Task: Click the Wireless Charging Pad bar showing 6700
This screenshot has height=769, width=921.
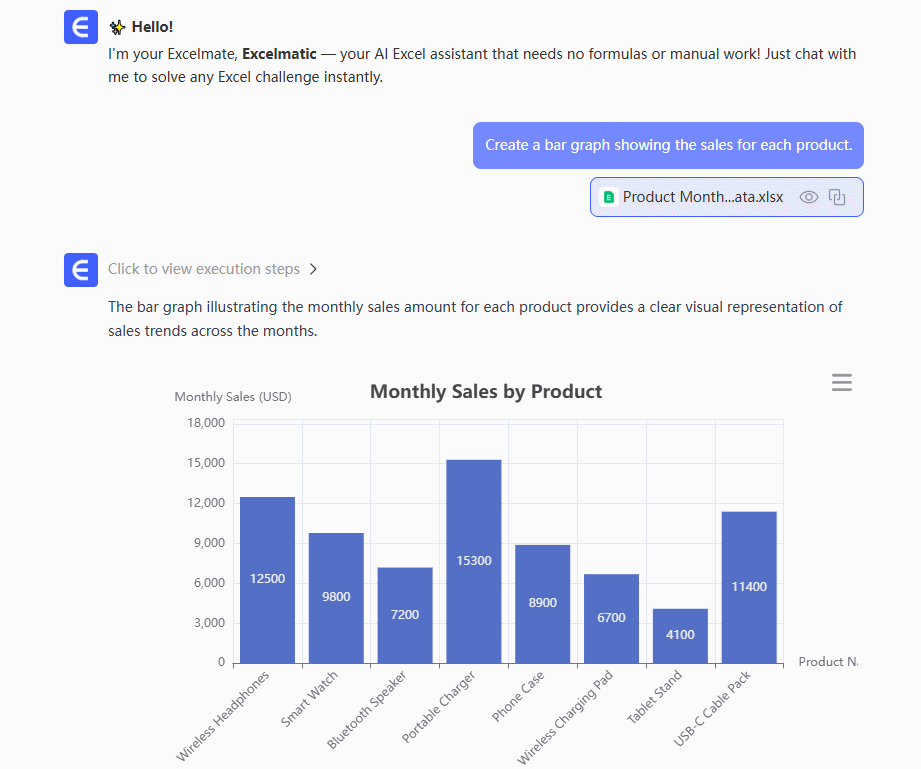Action: 611,618
